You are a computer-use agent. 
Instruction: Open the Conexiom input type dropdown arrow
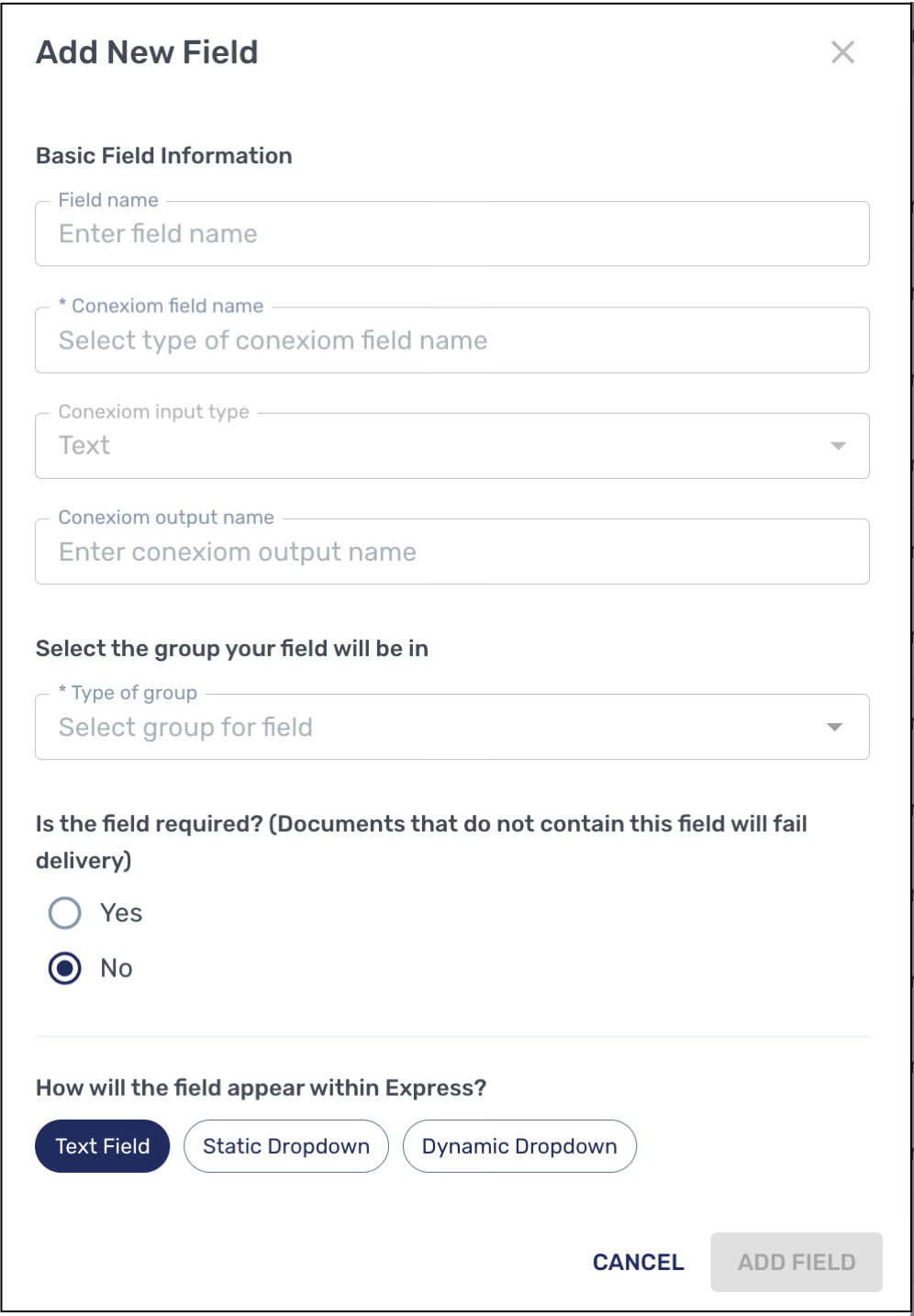(836, 446)
